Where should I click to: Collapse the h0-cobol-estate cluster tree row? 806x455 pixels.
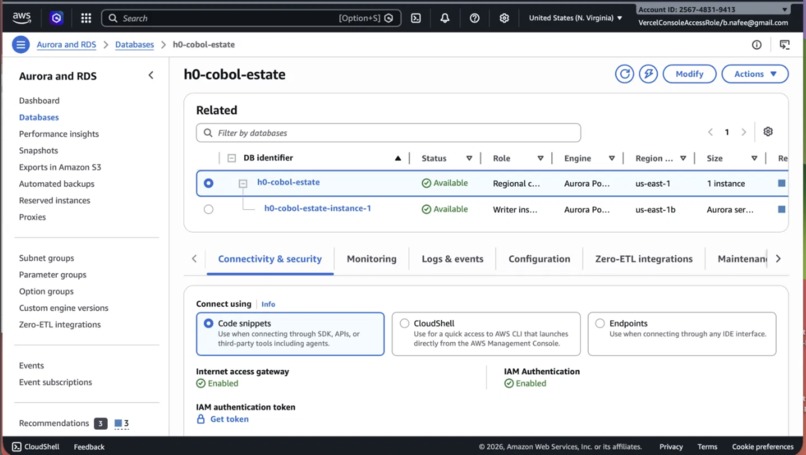click(243, 184)
